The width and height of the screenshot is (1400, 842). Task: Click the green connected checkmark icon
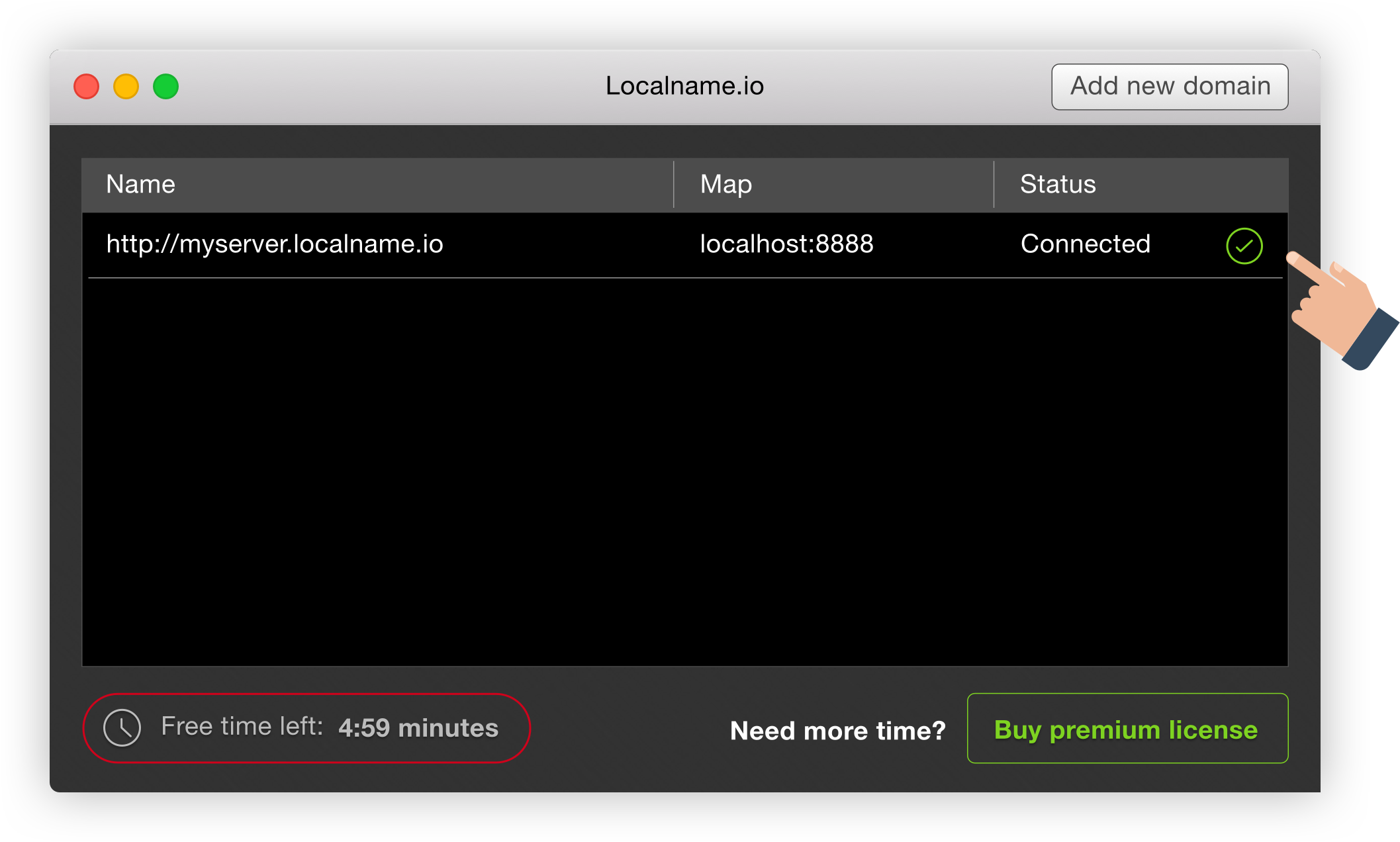tap(1244, 246)
